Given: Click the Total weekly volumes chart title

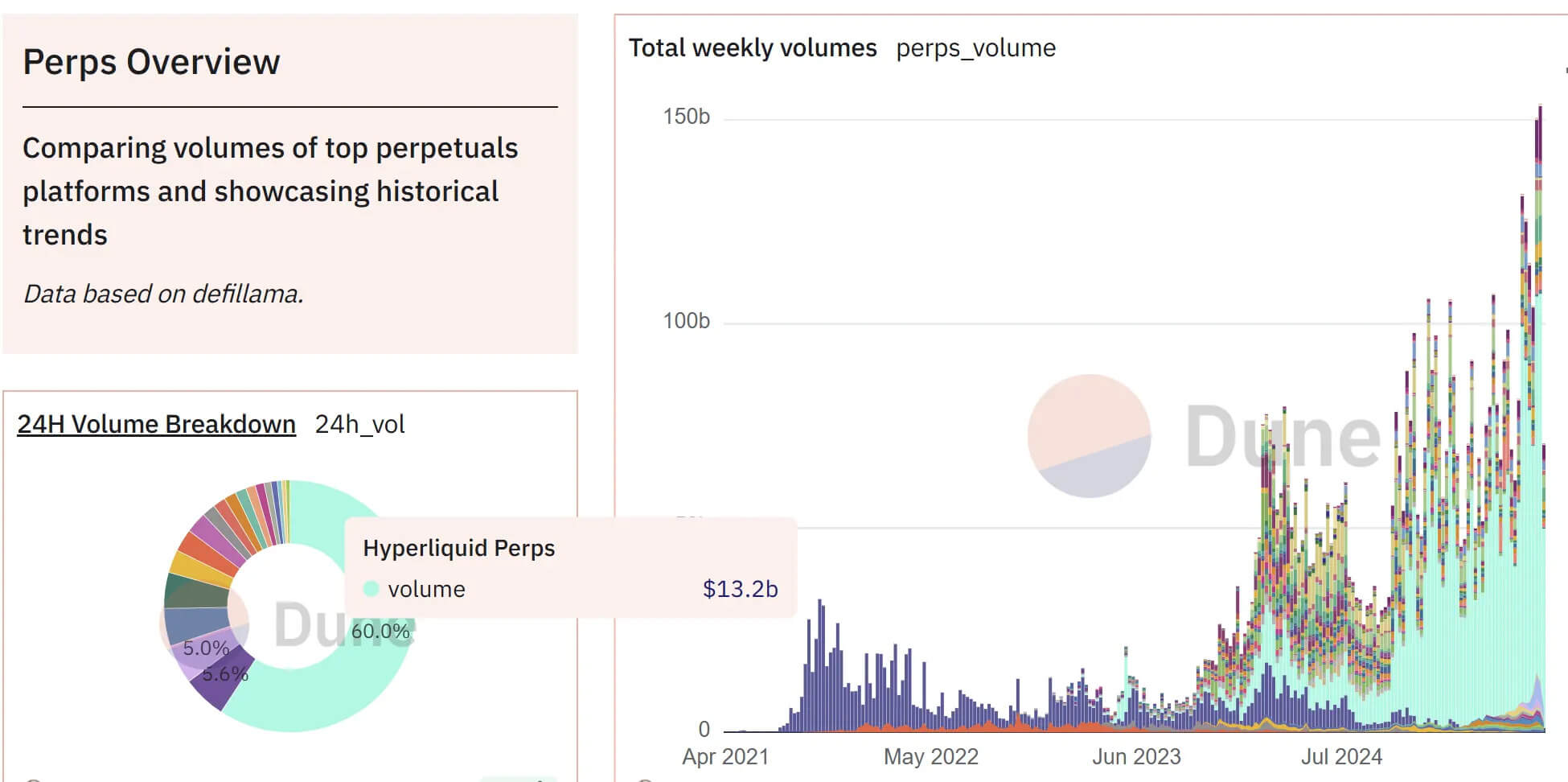Looking at the screenshot, I should click(x=753, y=48).
